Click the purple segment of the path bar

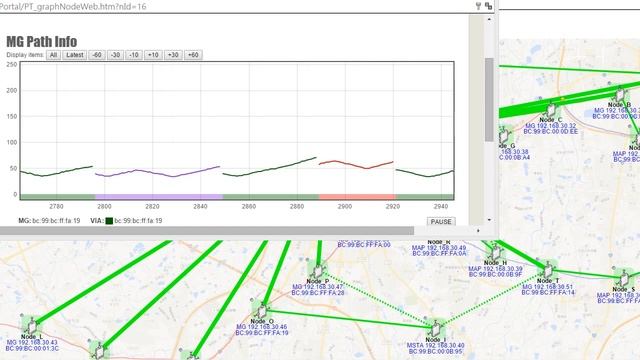pos(159,197)
